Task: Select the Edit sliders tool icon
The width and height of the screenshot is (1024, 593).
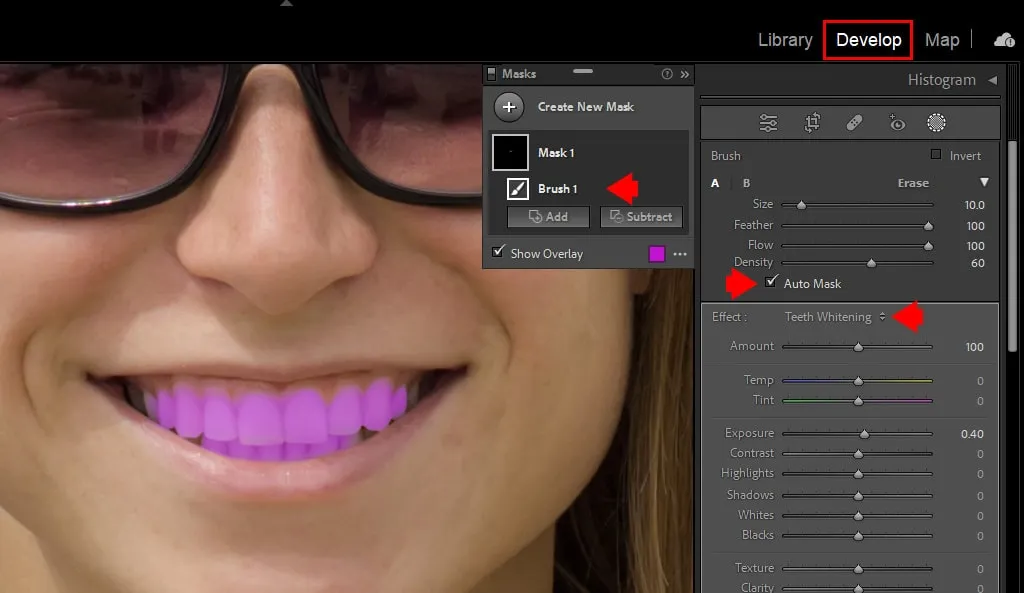Action: click(768, 123)
